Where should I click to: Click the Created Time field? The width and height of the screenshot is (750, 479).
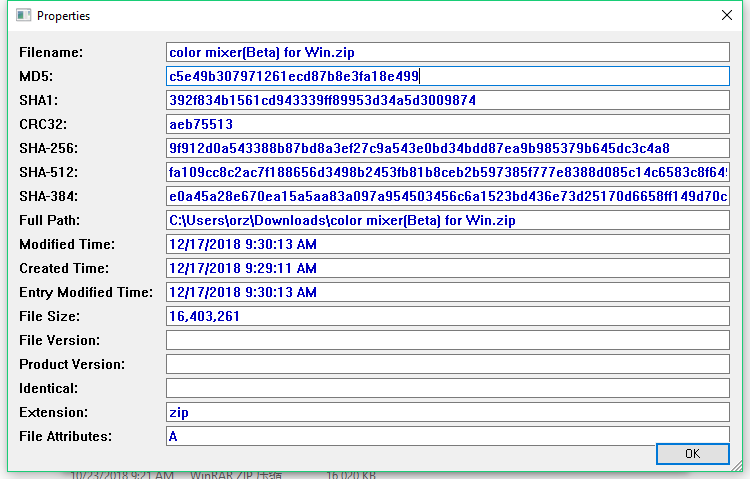[x=447, y=268]
